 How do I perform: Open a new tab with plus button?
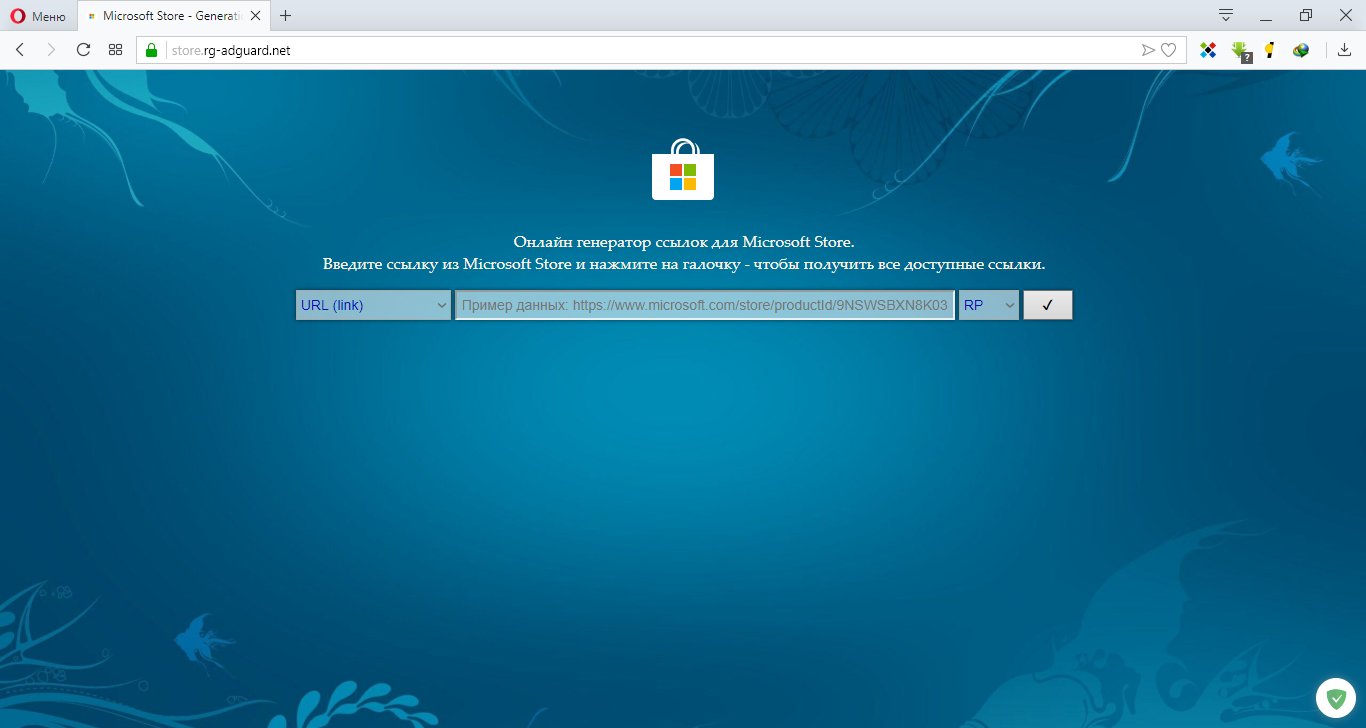[x=286, y=16]
